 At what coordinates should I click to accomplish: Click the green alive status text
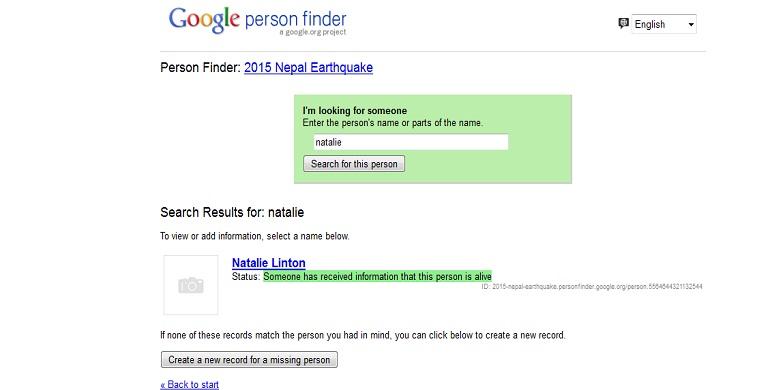pos(378,276)
